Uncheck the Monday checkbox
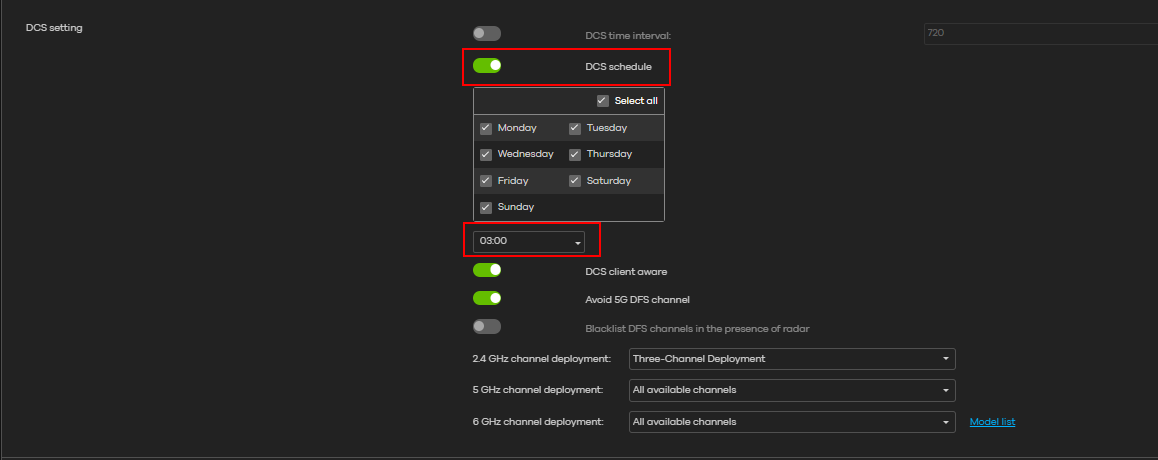This screenshot has width=1158, height=460. click(x=486, y=128)
